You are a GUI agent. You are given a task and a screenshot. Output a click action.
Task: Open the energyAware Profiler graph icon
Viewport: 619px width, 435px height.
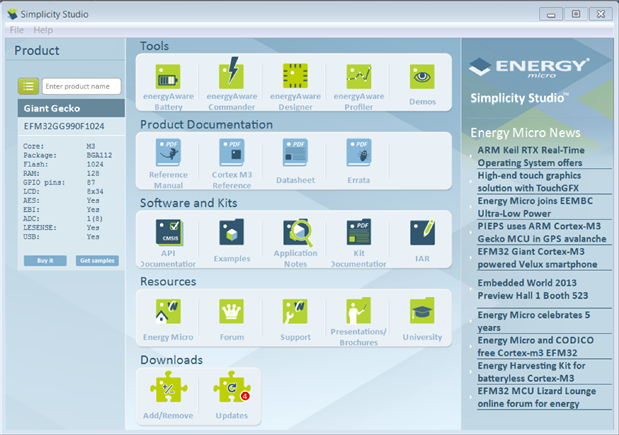click(359, 77)
